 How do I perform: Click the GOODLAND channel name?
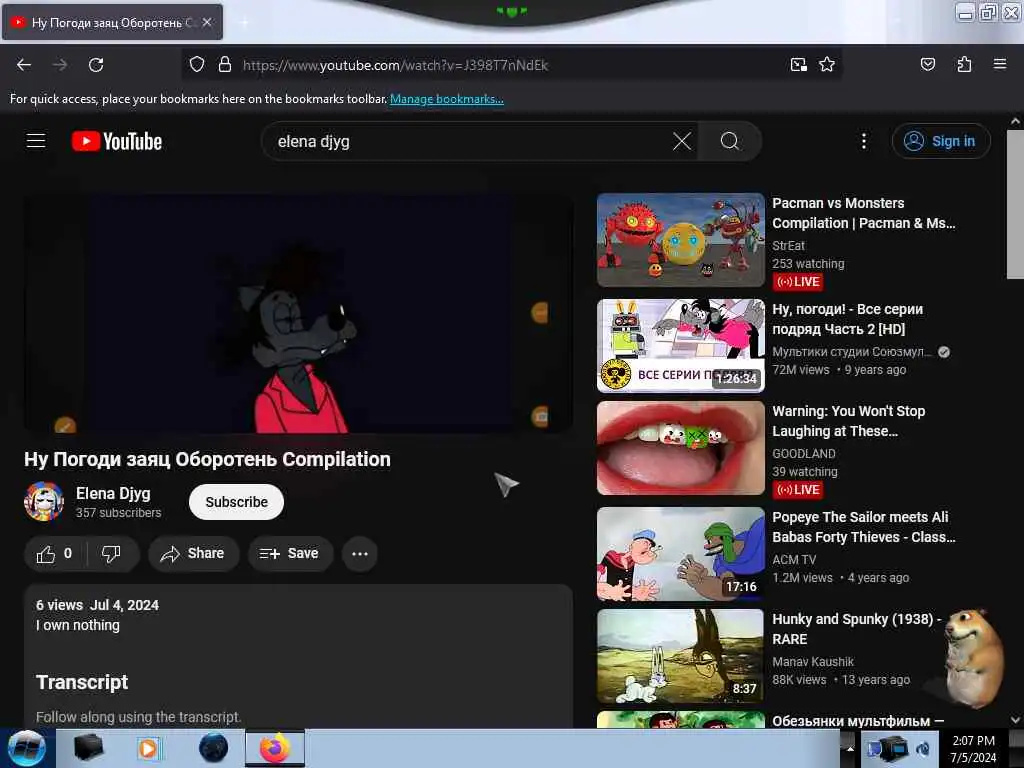tap(804, 453)
